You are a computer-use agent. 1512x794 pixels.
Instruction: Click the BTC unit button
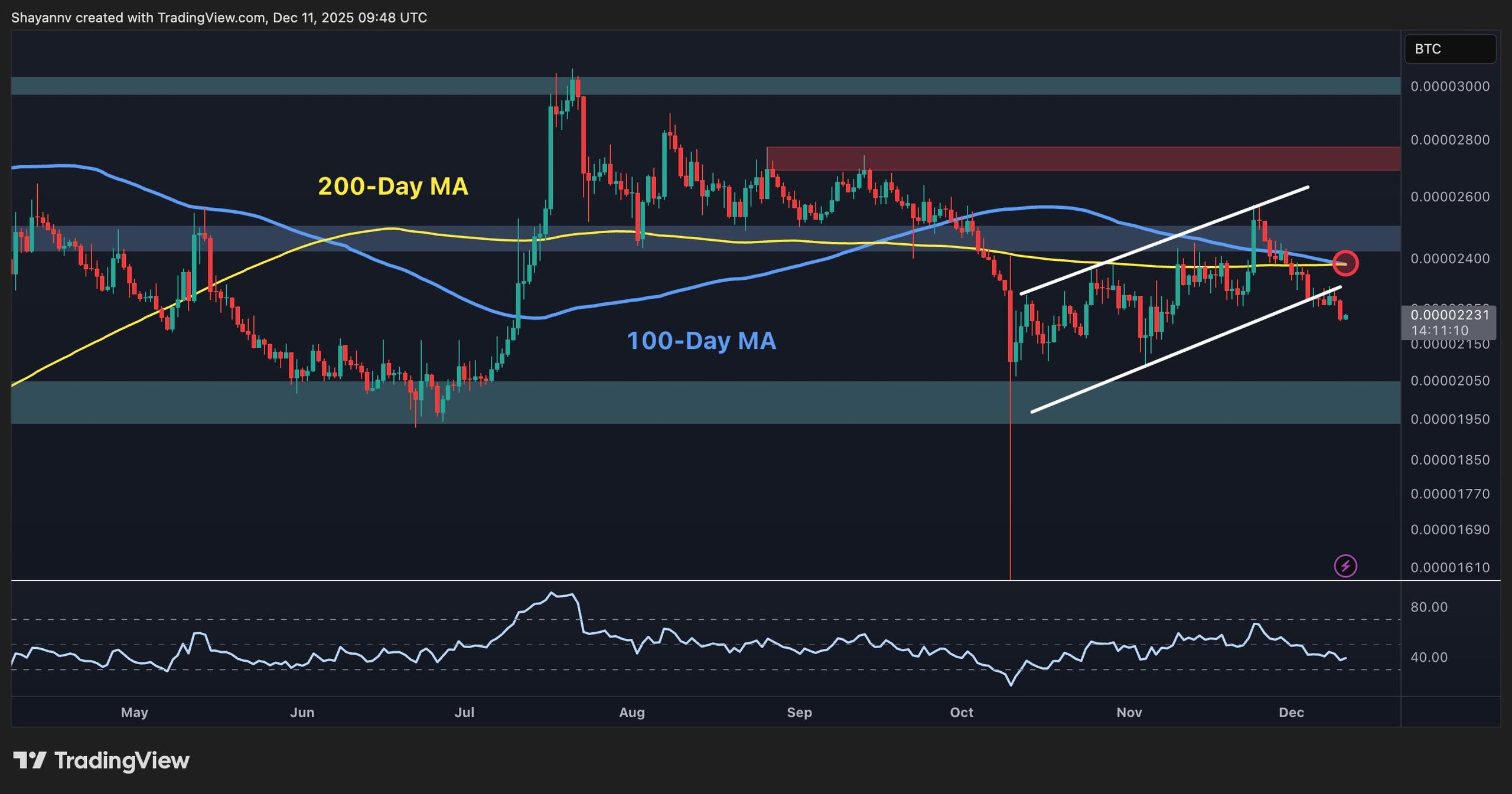click(1450, 50)
